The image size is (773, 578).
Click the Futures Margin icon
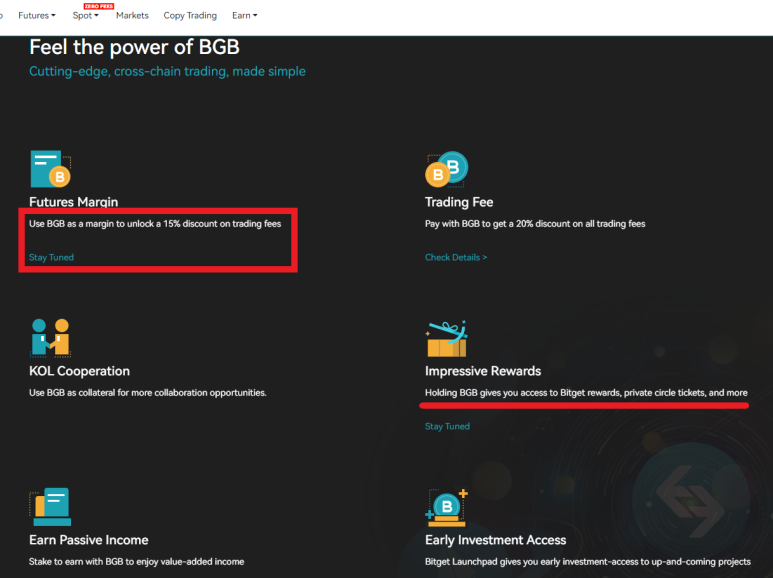pyautogui.click(x=50, y=169)
